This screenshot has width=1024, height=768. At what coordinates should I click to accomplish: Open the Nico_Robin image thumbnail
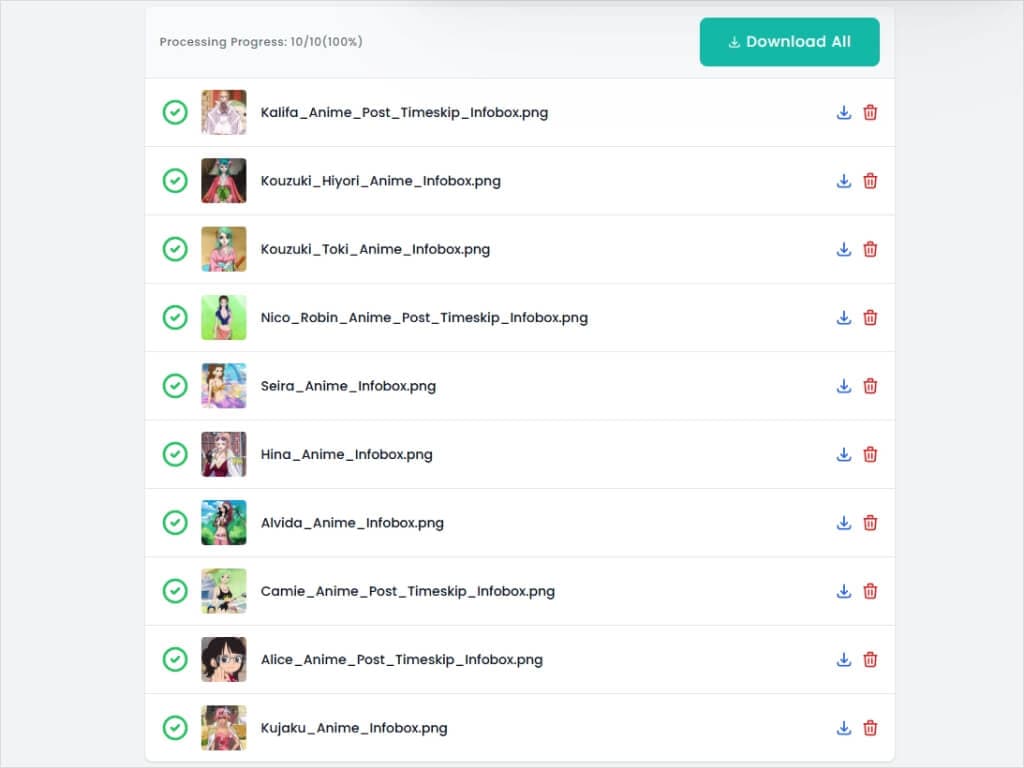tap(224, 317)
